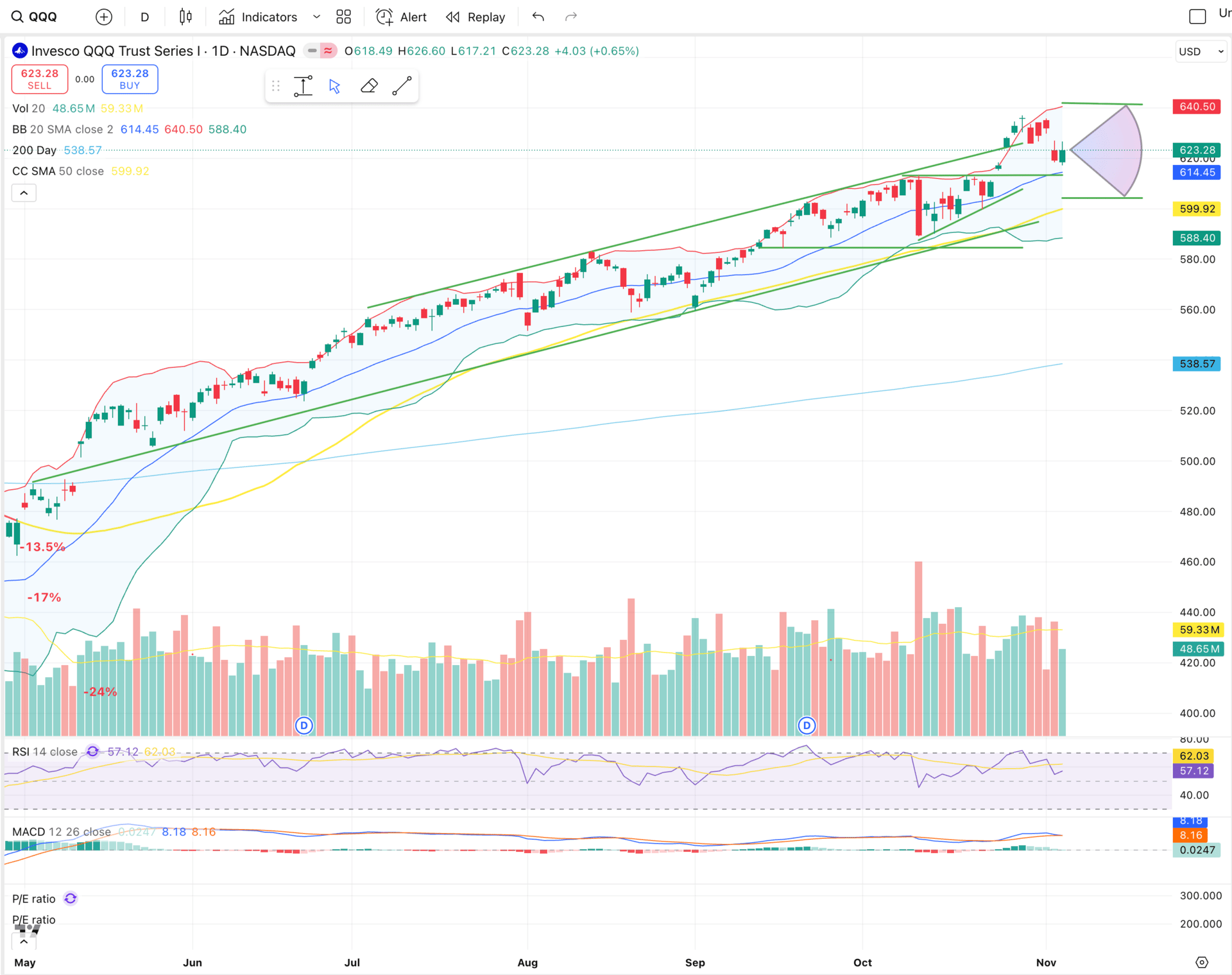Viewport: 1232px width, 975px height.
Task: Open the D timeframe interval selector
Action: pyautogui.click(x=145, y=17)
